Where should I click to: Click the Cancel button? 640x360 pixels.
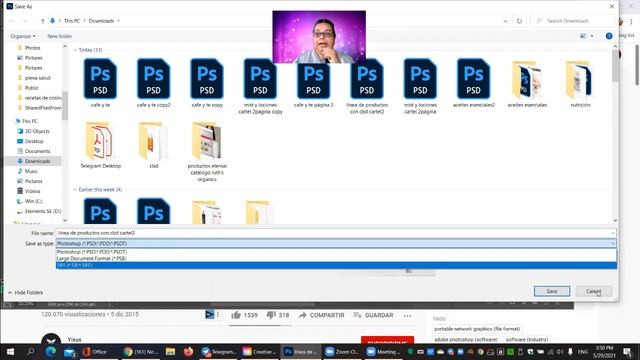pyautogui.click(x=593, y=291)
